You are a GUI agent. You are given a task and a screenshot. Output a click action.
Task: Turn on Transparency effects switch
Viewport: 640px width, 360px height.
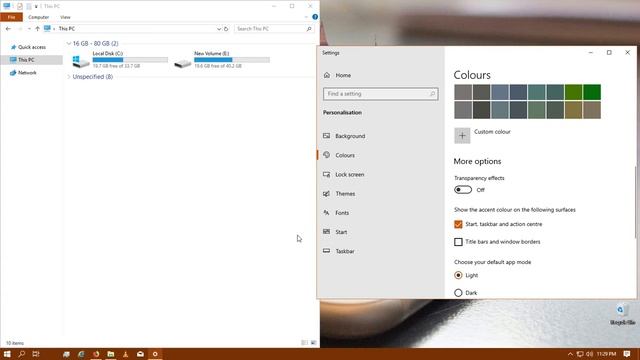pos(463,190)
